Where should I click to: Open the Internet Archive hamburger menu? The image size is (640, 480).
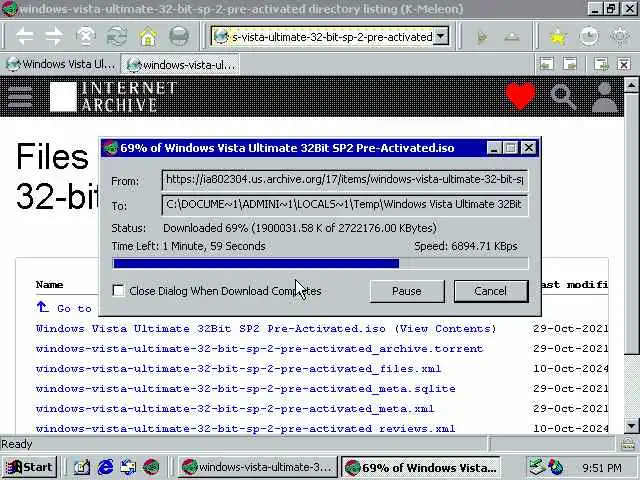[x=20, y=97]
